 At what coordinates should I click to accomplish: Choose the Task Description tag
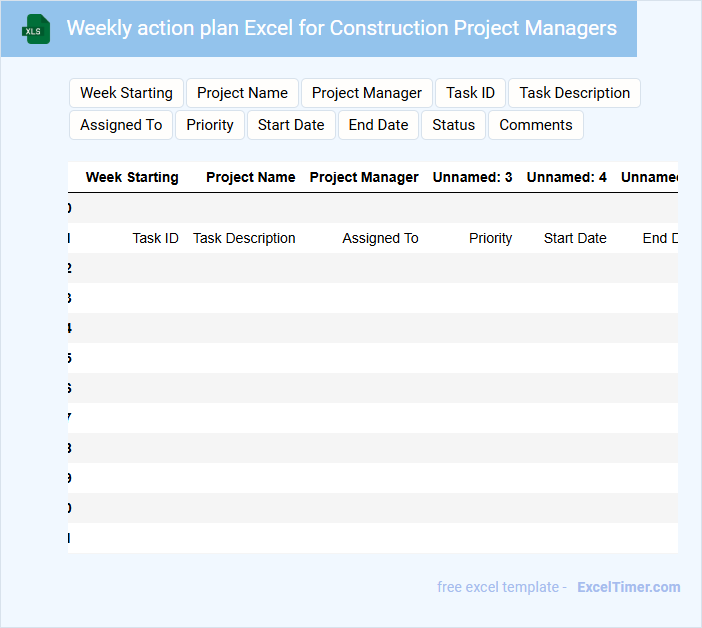(574, 93)
